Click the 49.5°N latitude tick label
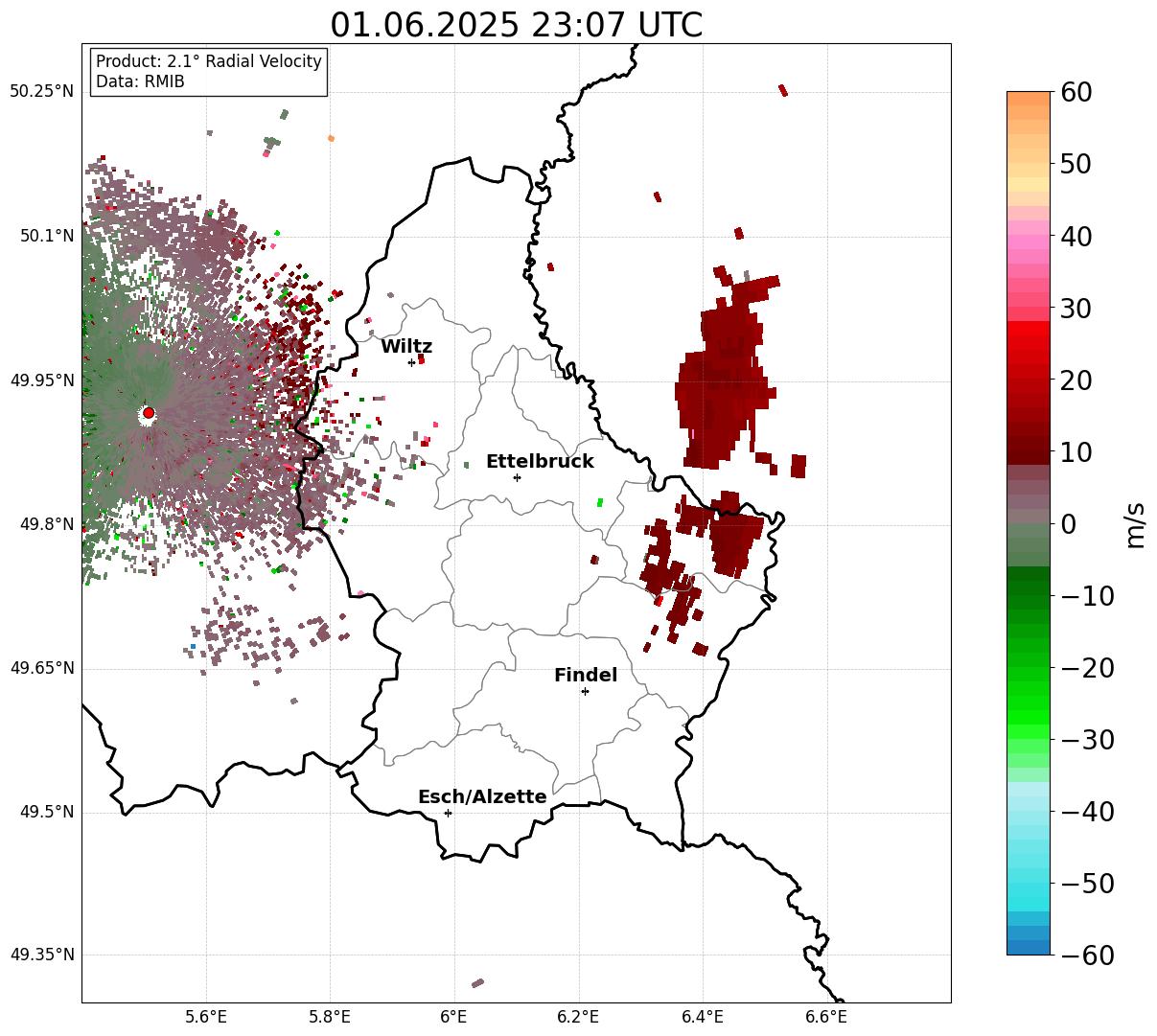This screenshot has height=1036, width=1157. tap(47, 812)
